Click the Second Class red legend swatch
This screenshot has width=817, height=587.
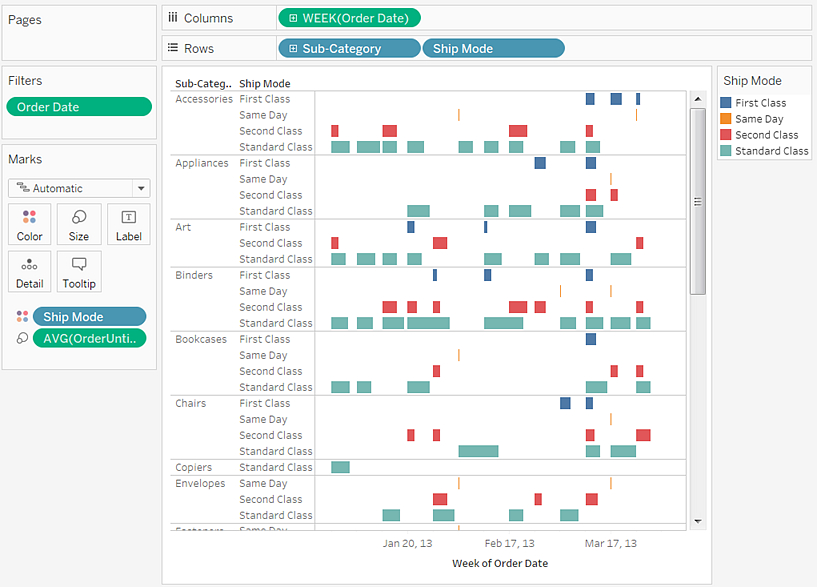coord(725,135)
